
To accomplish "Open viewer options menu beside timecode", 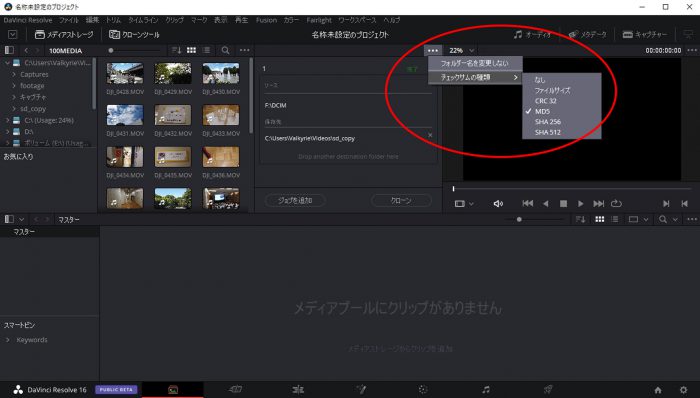I will 692,50.
